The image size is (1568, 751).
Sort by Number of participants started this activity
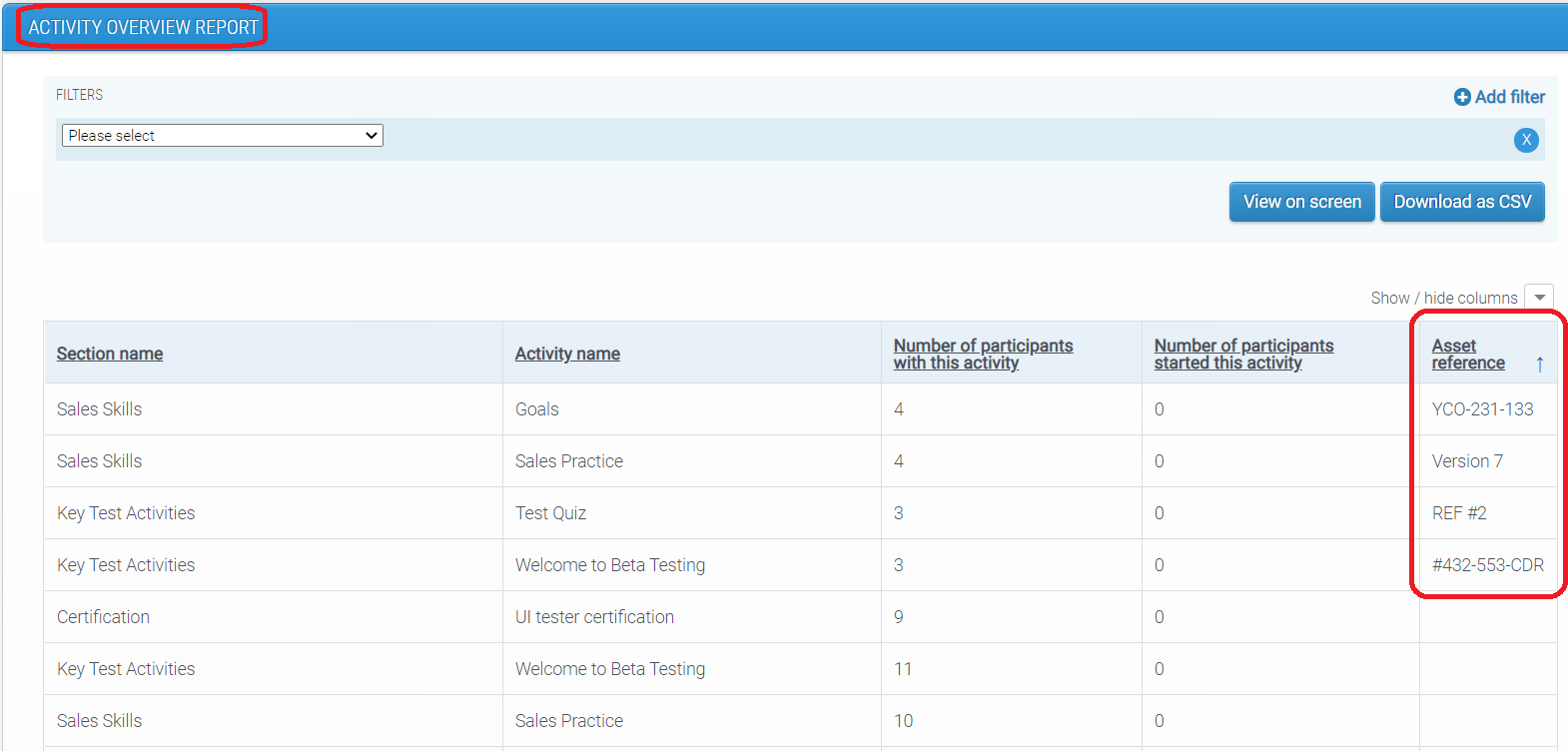[1243, 354]
